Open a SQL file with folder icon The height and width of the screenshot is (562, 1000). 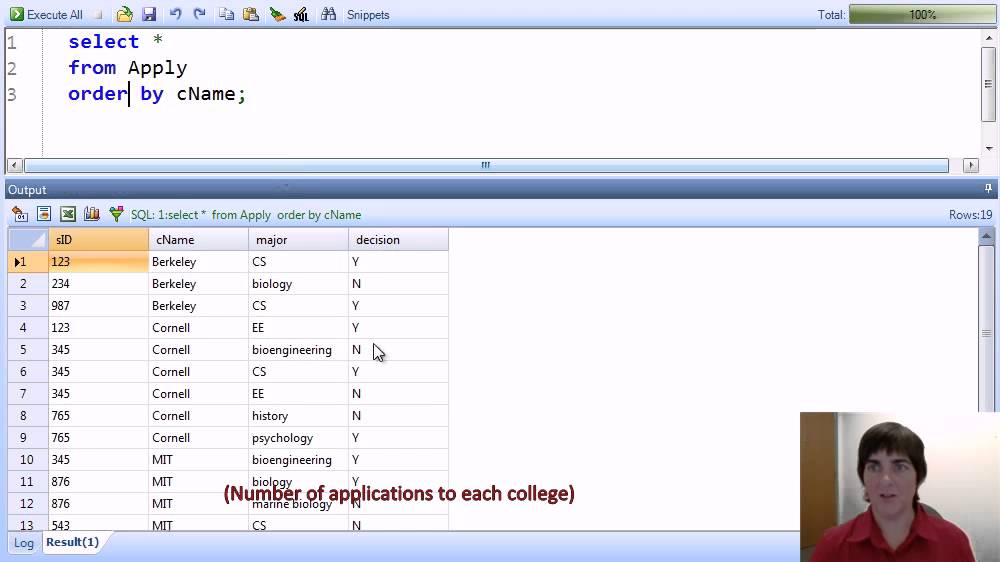[124, 14]
